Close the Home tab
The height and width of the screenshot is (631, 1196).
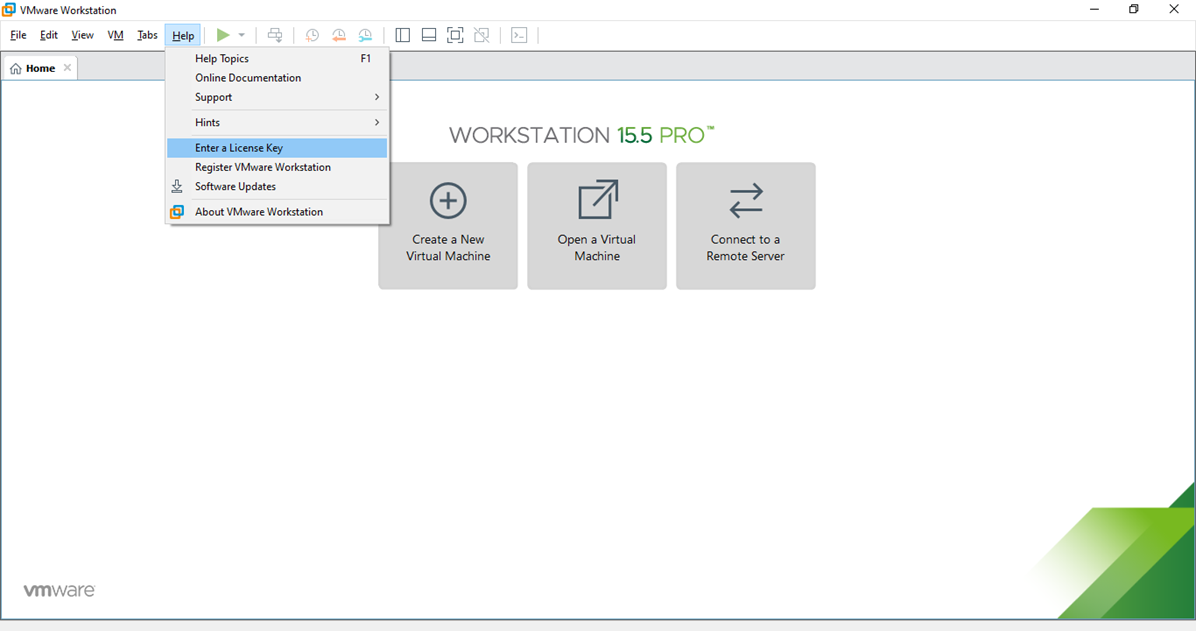(67, 68)
